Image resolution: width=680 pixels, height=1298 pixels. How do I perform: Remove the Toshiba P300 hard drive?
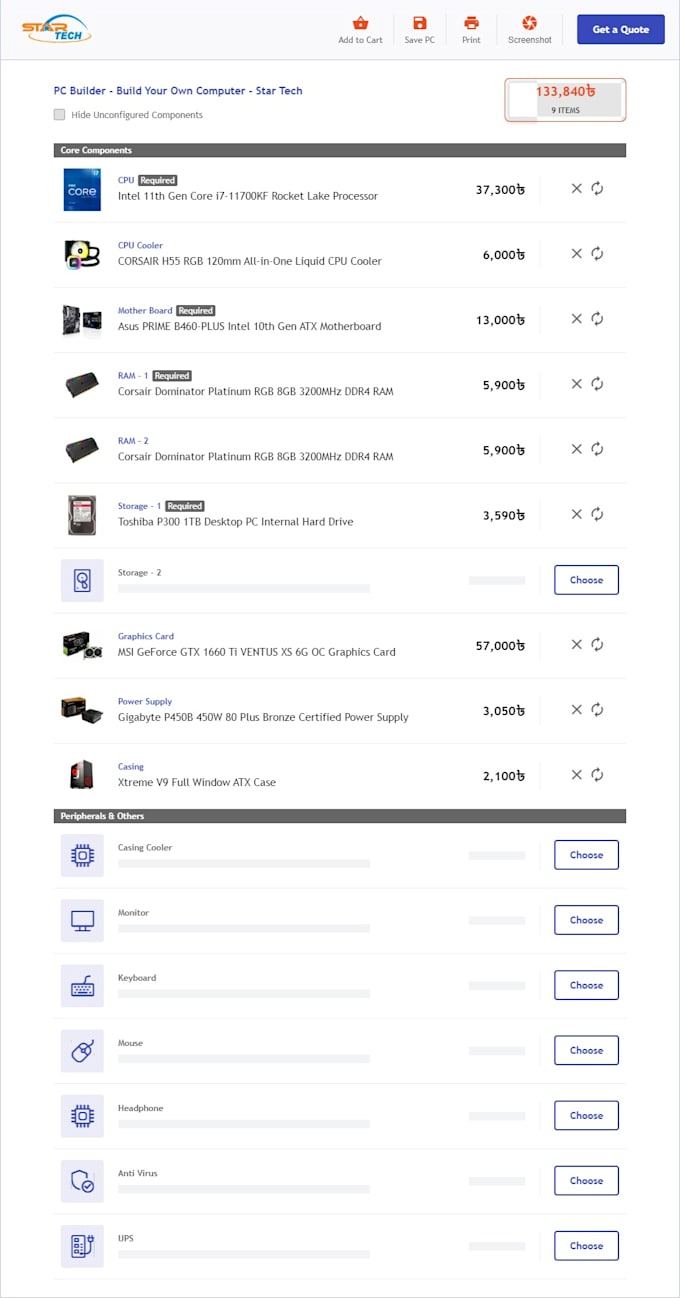(x=576, y=514)
